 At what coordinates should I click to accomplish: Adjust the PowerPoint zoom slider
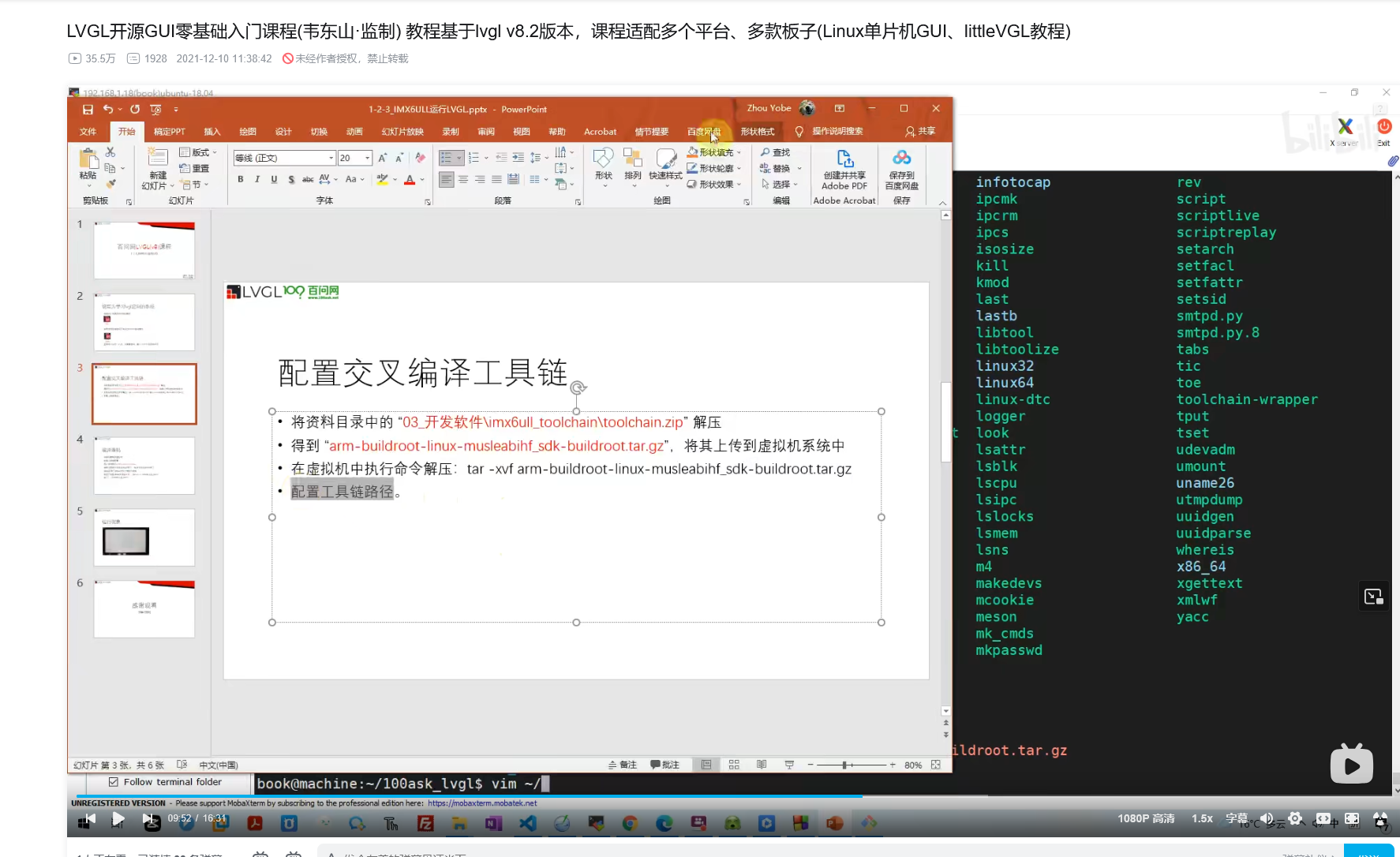845,765
